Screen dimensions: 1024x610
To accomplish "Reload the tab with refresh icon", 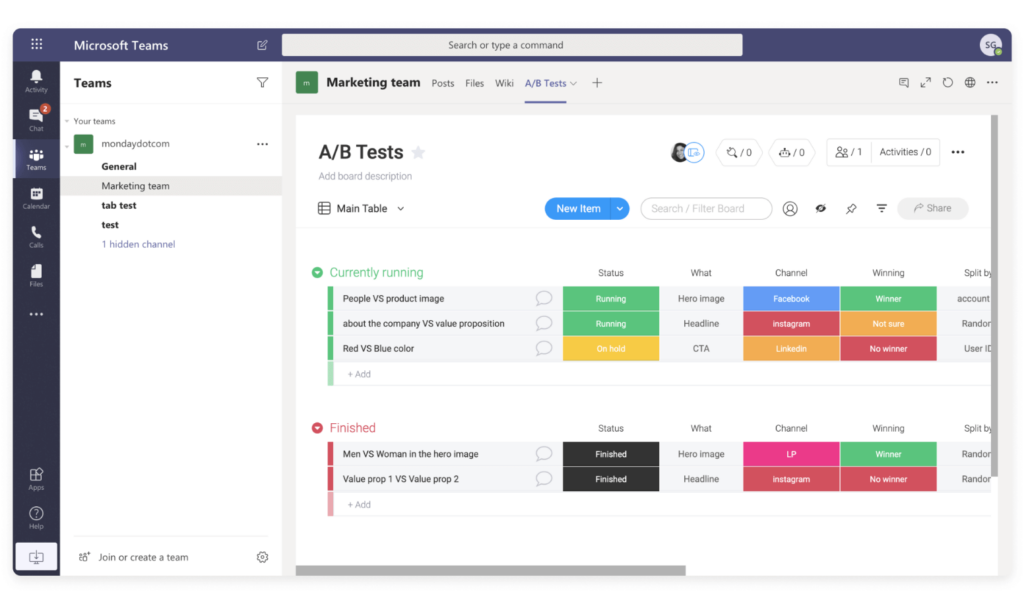I will pyautogui.click(x=948, y=82).
